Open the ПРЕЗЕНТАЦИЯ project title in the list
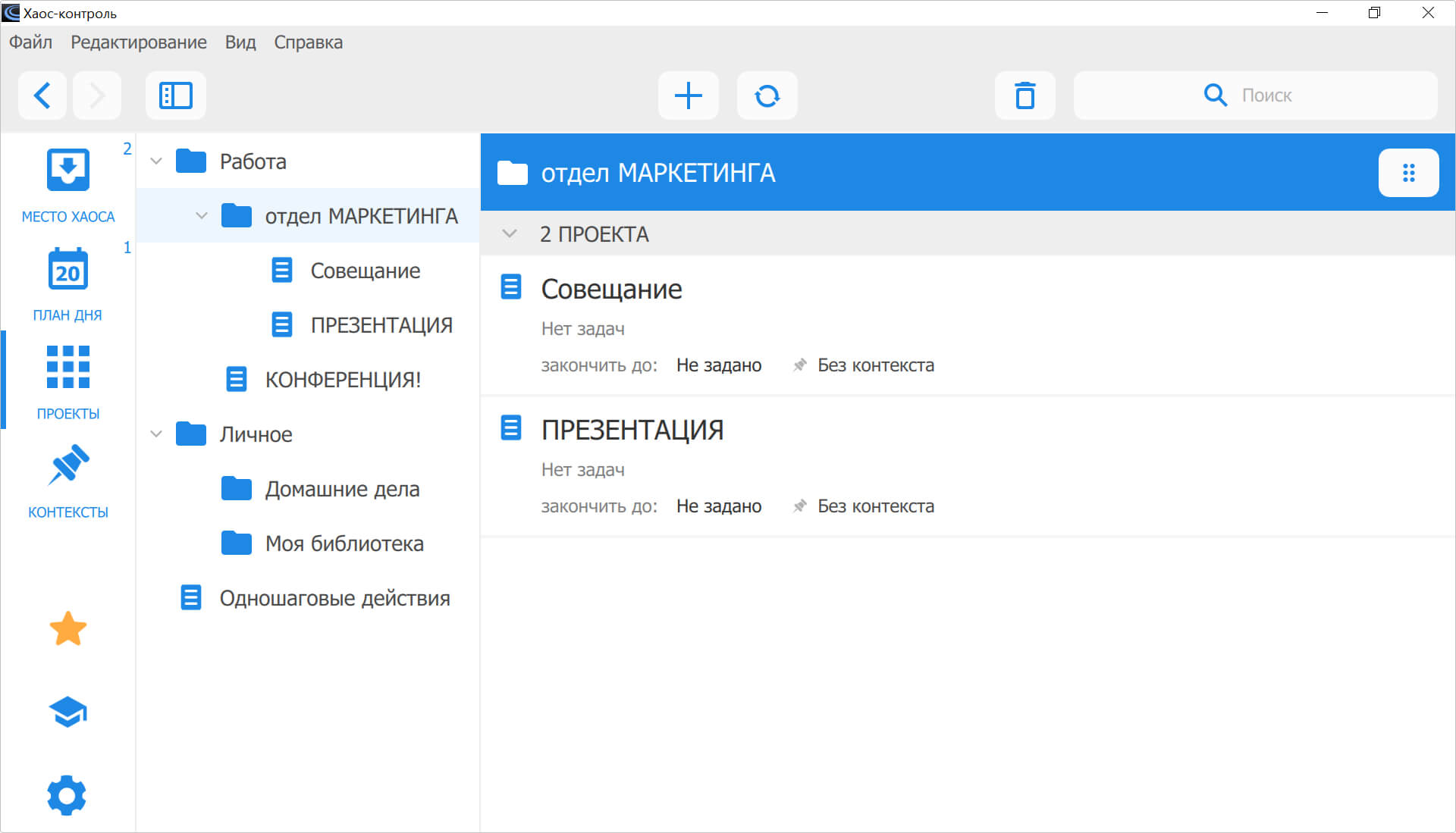Viewport: 1456px width, 833px height. point(632,431)
